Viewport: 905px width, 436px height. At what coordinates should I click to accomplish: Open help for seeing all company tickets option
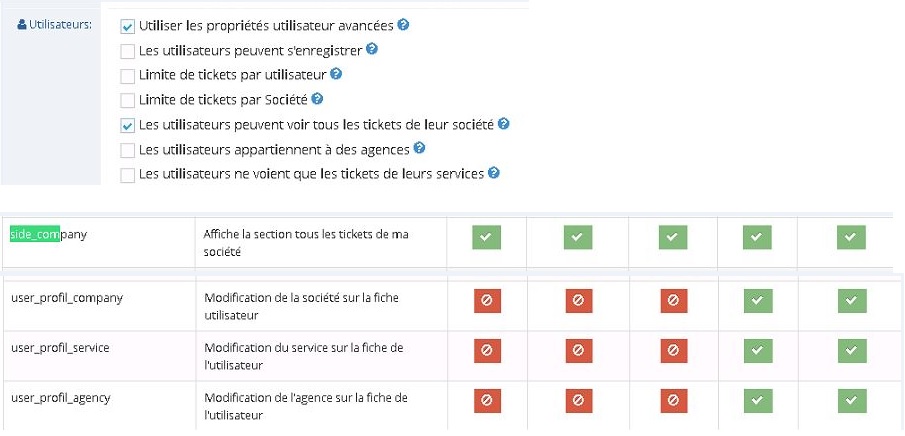(x=503, y=124)
